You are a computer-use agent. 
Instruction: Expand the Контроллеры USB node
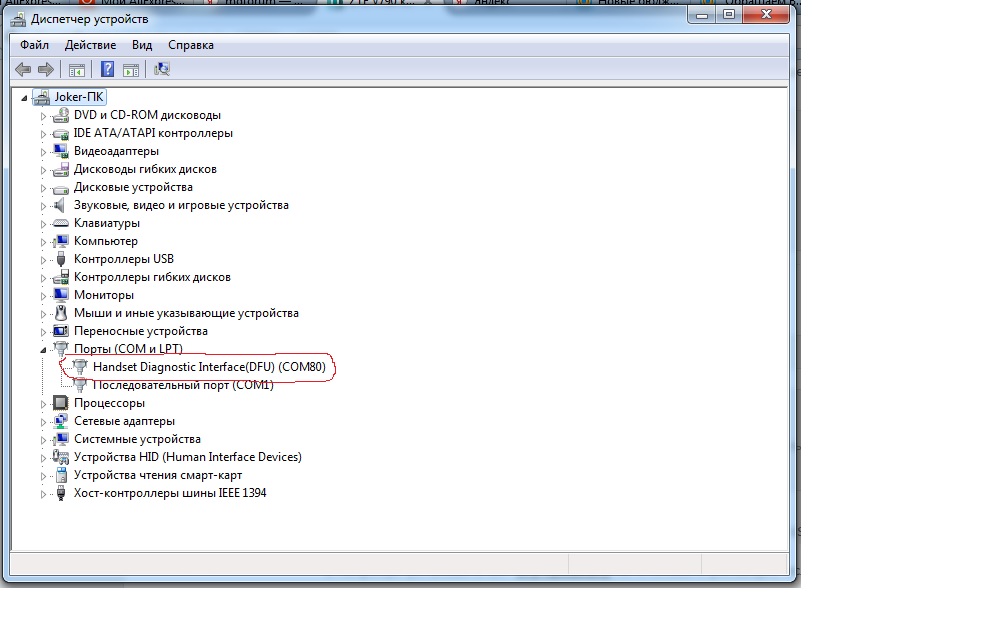click(43, 260)
